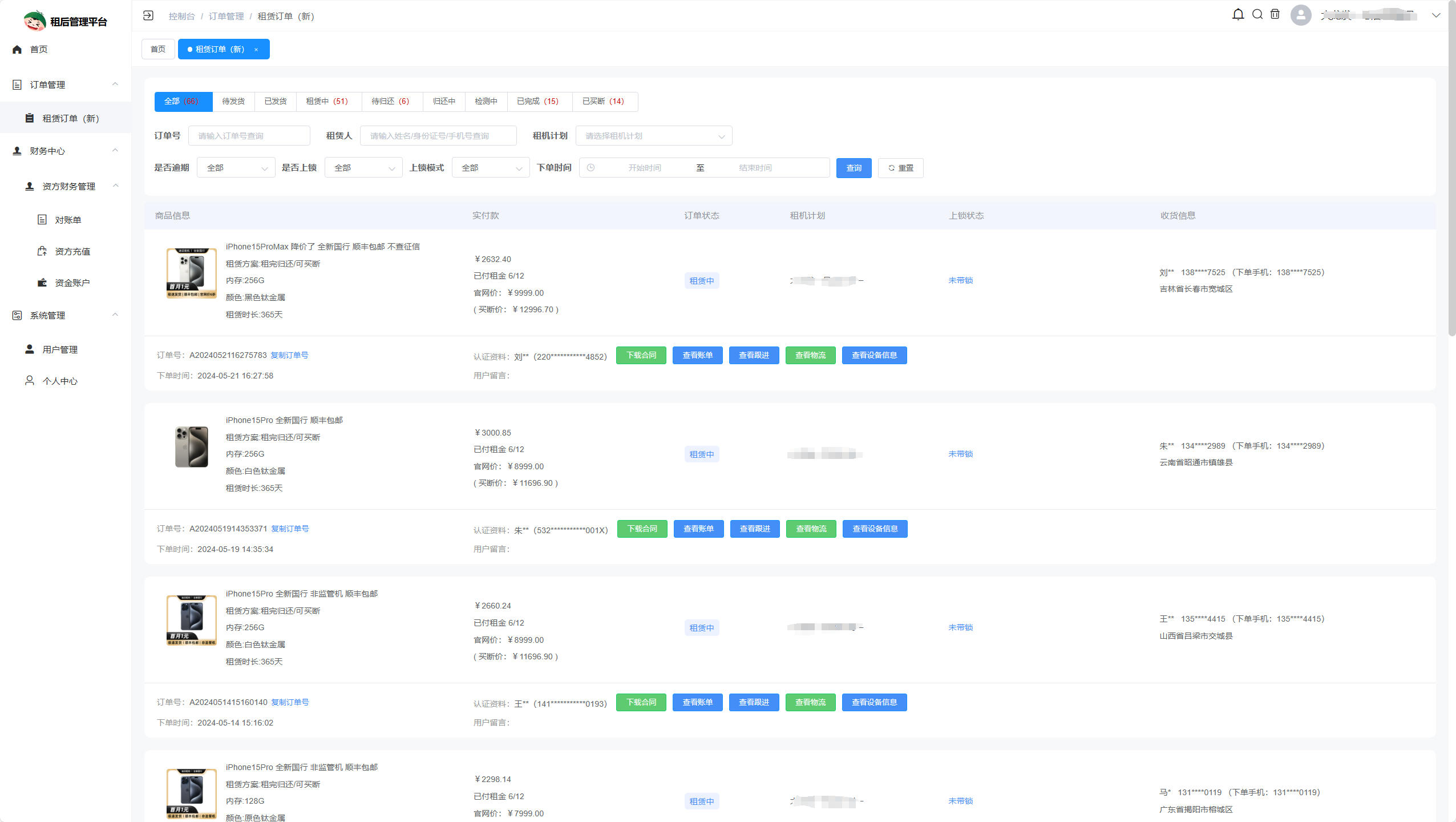Click 复制订单号 for order A2024052116275783
Screen dimensions: 1456x822
click(289, 355)
